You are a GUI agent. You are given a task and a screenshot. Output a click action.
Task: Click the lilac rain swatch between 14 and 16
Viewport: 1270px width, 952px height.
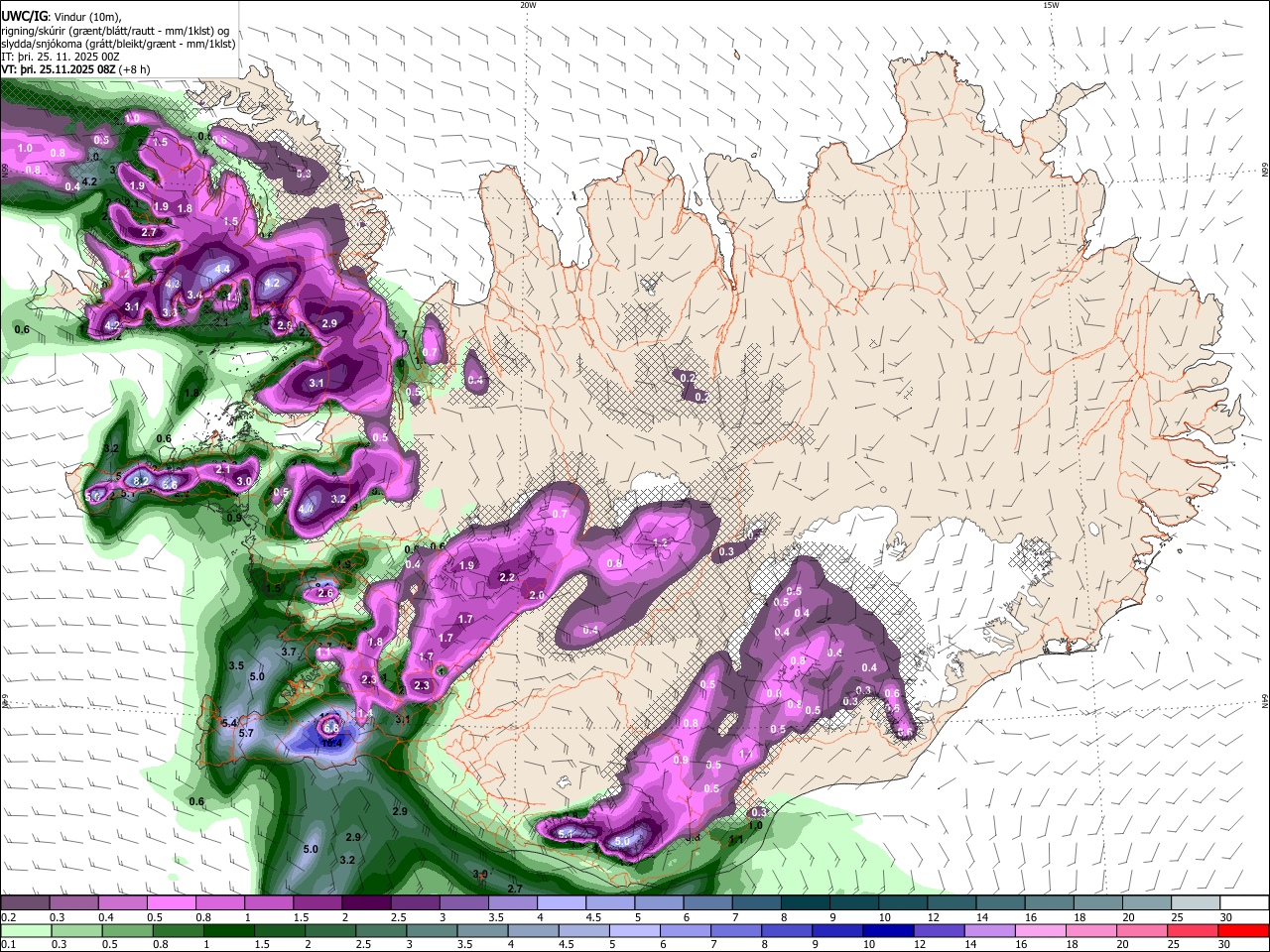click(990, 930)
